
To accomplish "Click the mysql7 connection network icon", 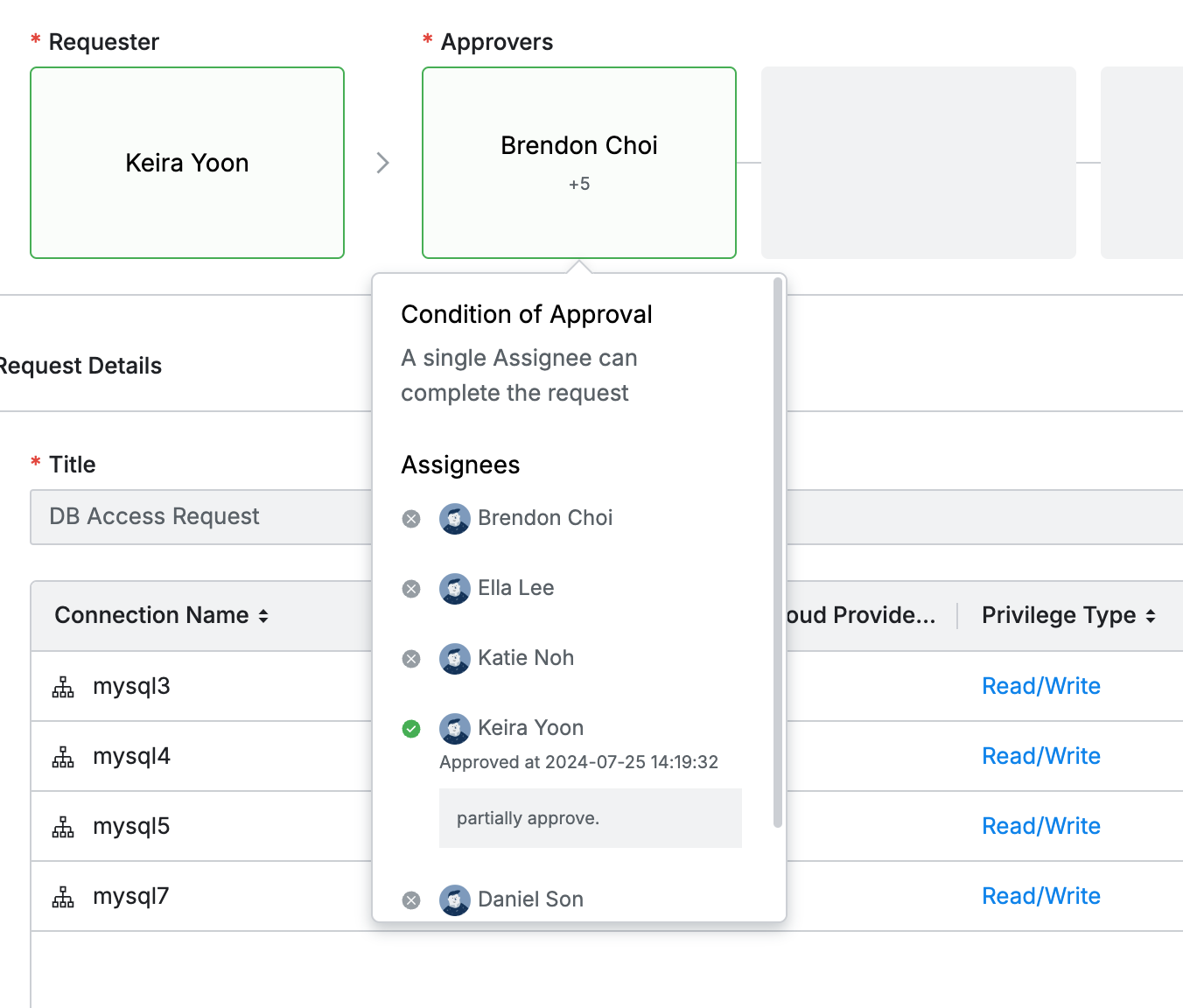I will pos(63,898).
